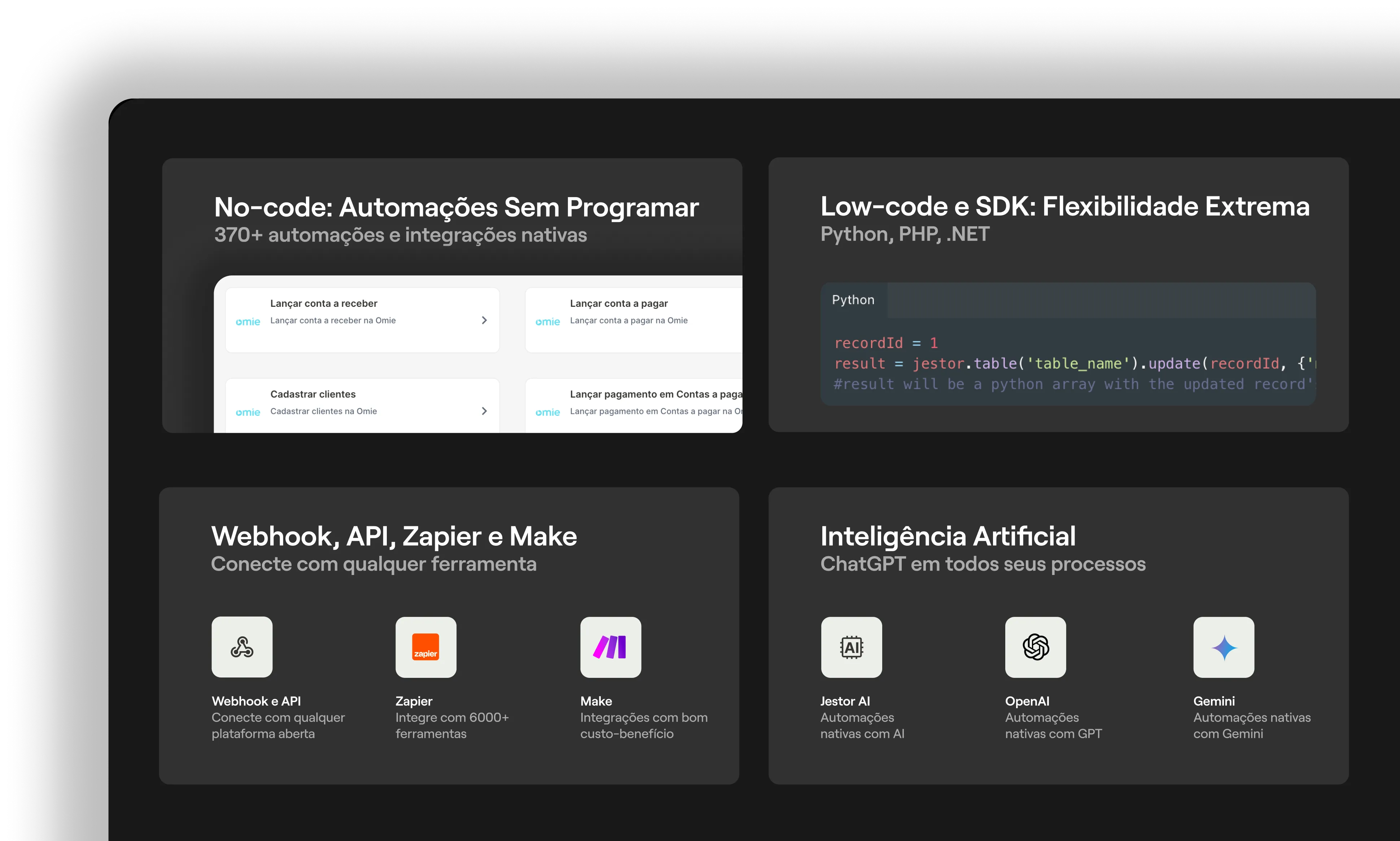1400x841 pixels.
Task: Select the Webhook e API icon
Action: pos(242,646)
